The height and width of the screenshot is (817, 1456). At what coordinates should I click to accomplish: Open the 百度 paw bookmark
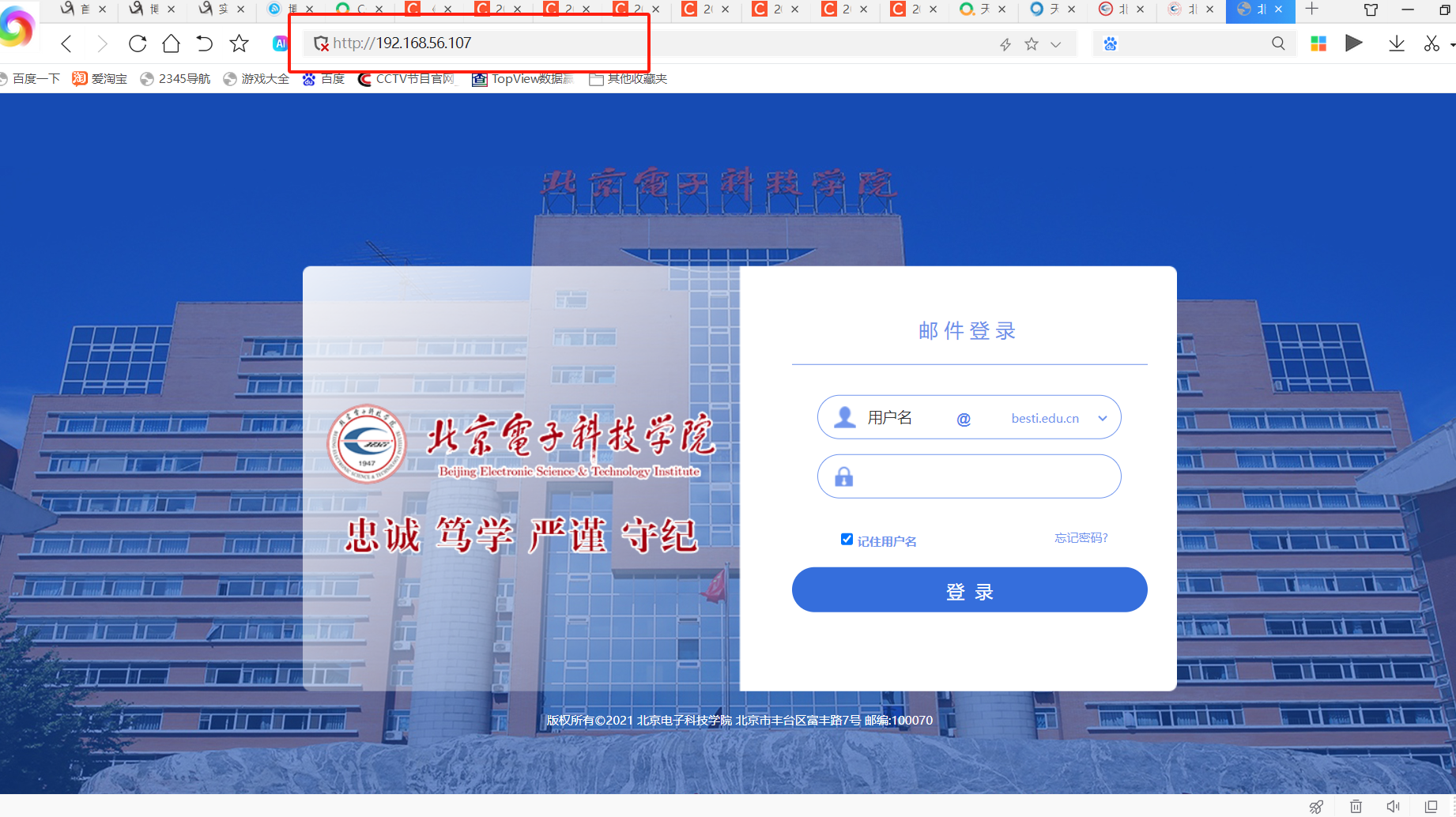tap(324, 79)
